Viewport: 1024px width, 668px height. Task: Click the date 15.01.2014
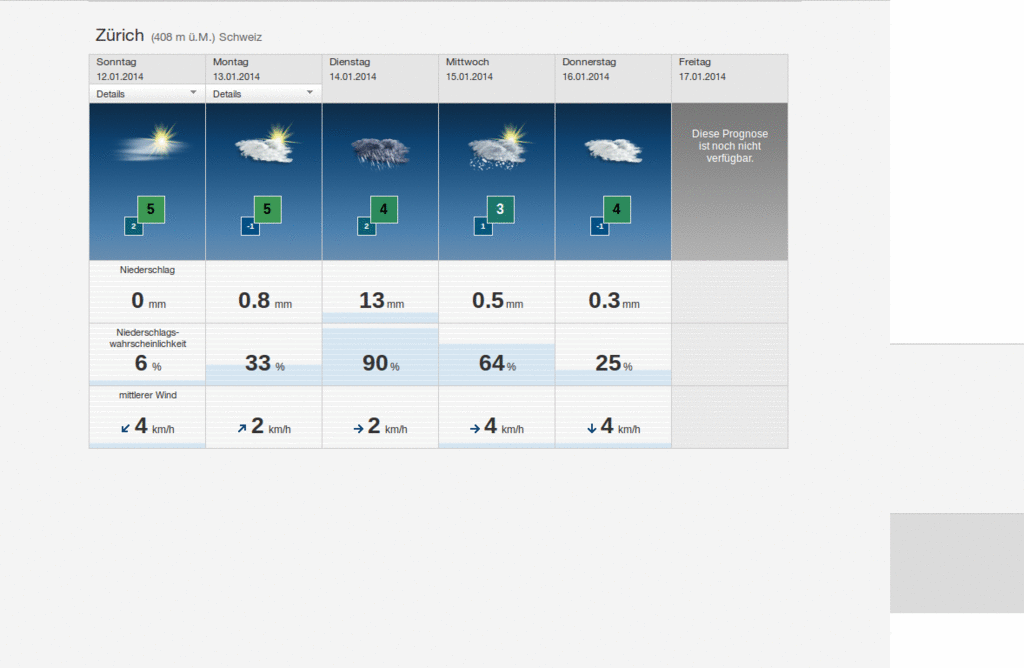click(x=469, y=76)
